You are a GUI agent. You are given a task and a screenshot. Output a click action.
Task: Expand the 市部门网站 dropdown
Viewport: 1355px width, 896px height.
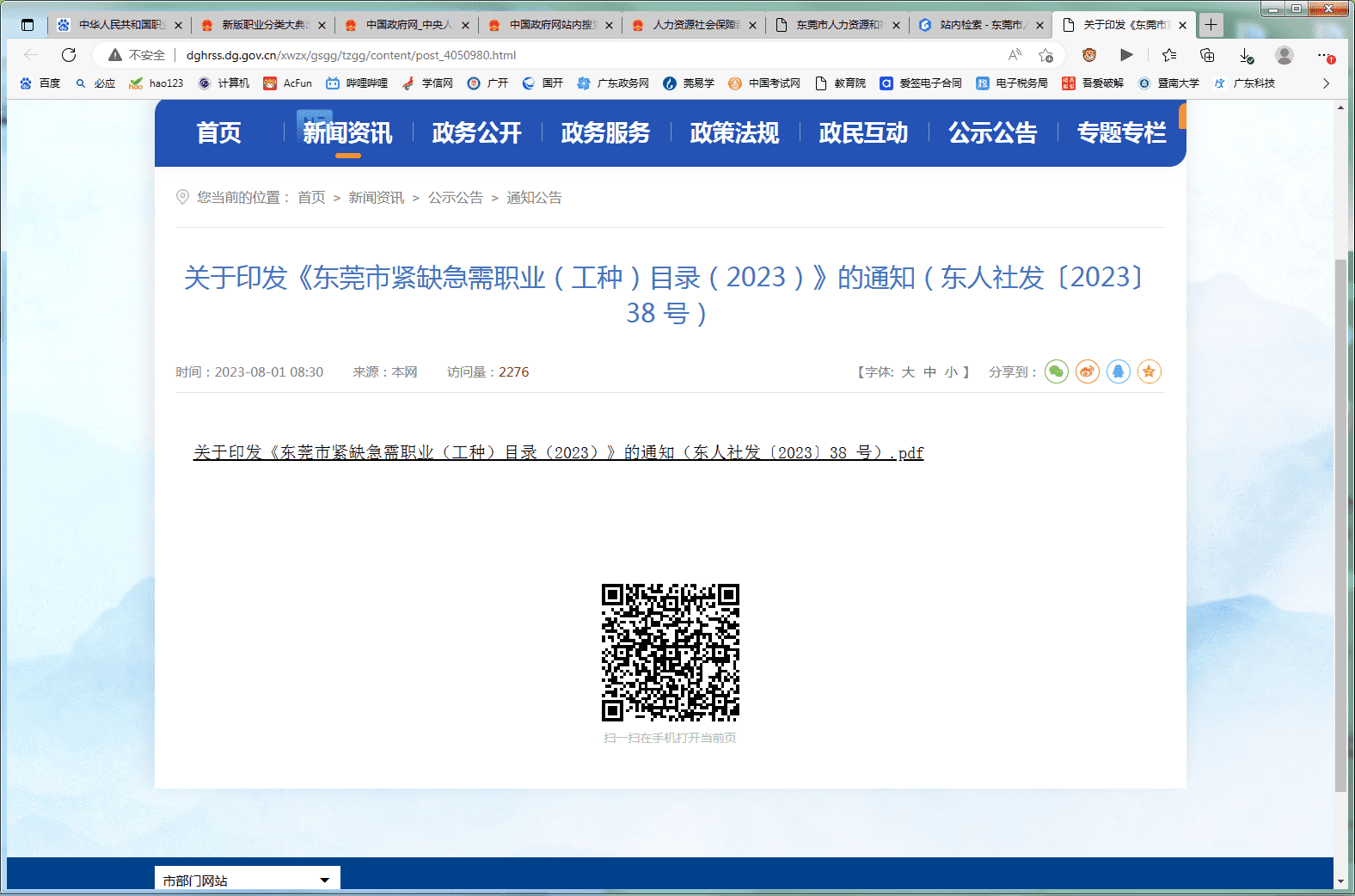click(248, 880)
